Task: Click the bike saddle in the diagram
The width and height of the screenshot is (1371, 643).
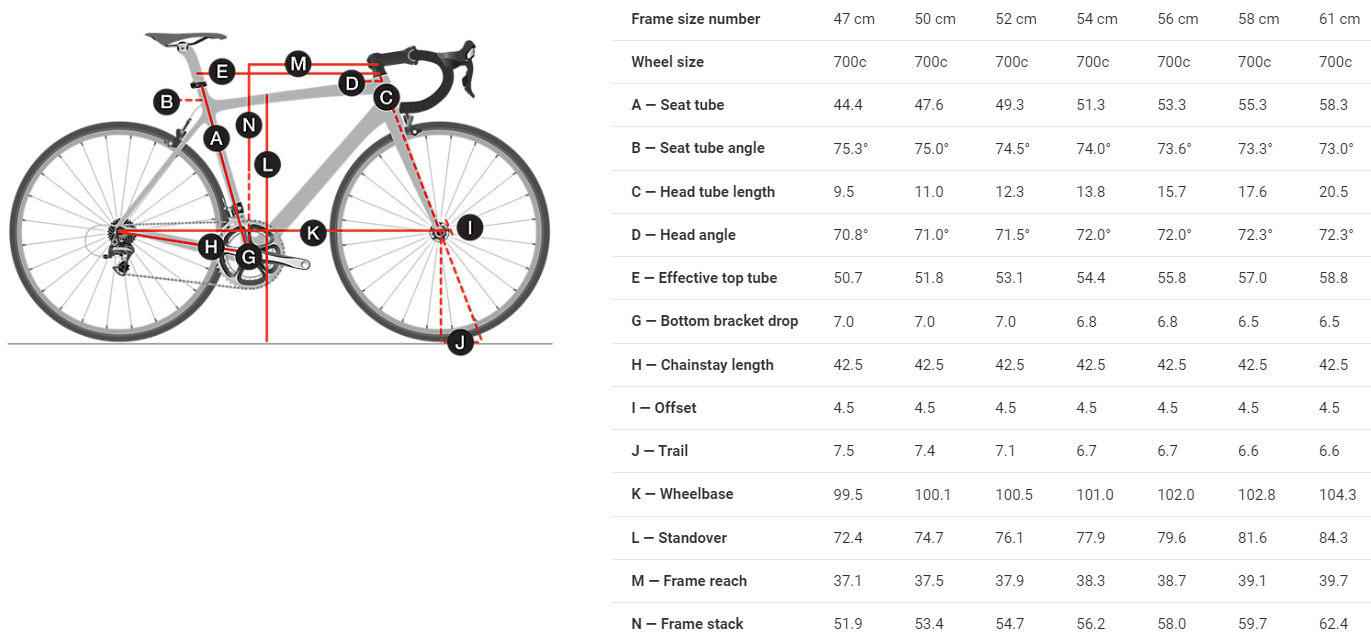Action: click(x=185, y=39)
